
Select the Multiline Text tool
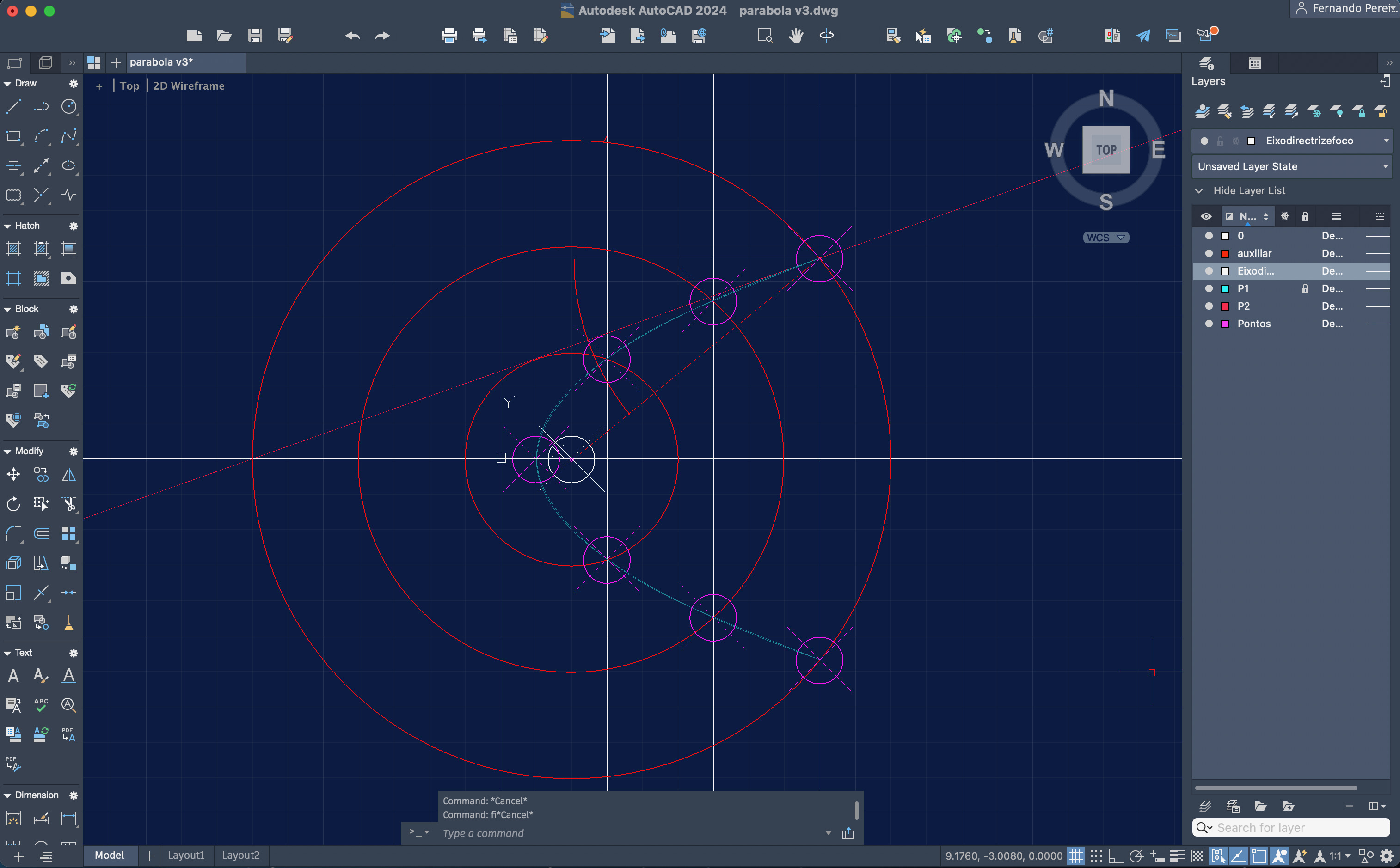coord(13,676)
